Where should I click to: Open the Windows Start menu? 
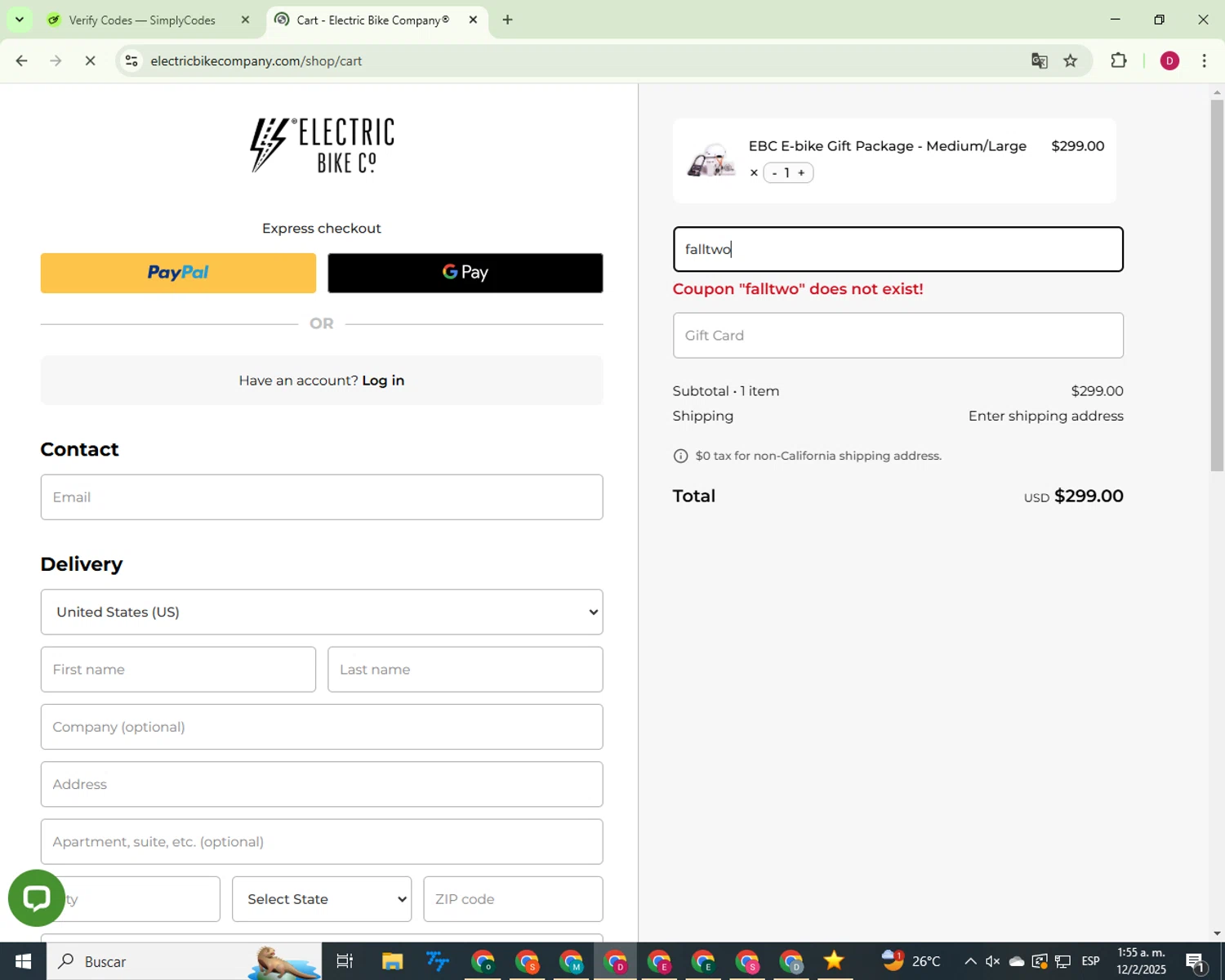(x=23, y=961)
